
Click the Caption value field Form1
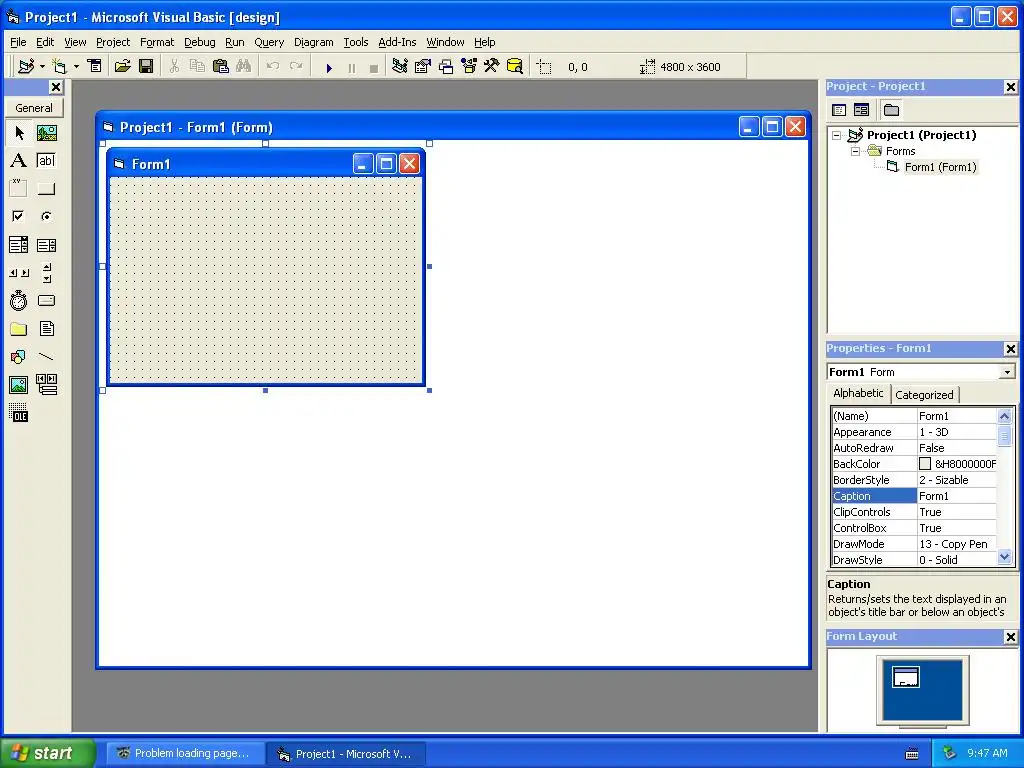tap(957, 496)
